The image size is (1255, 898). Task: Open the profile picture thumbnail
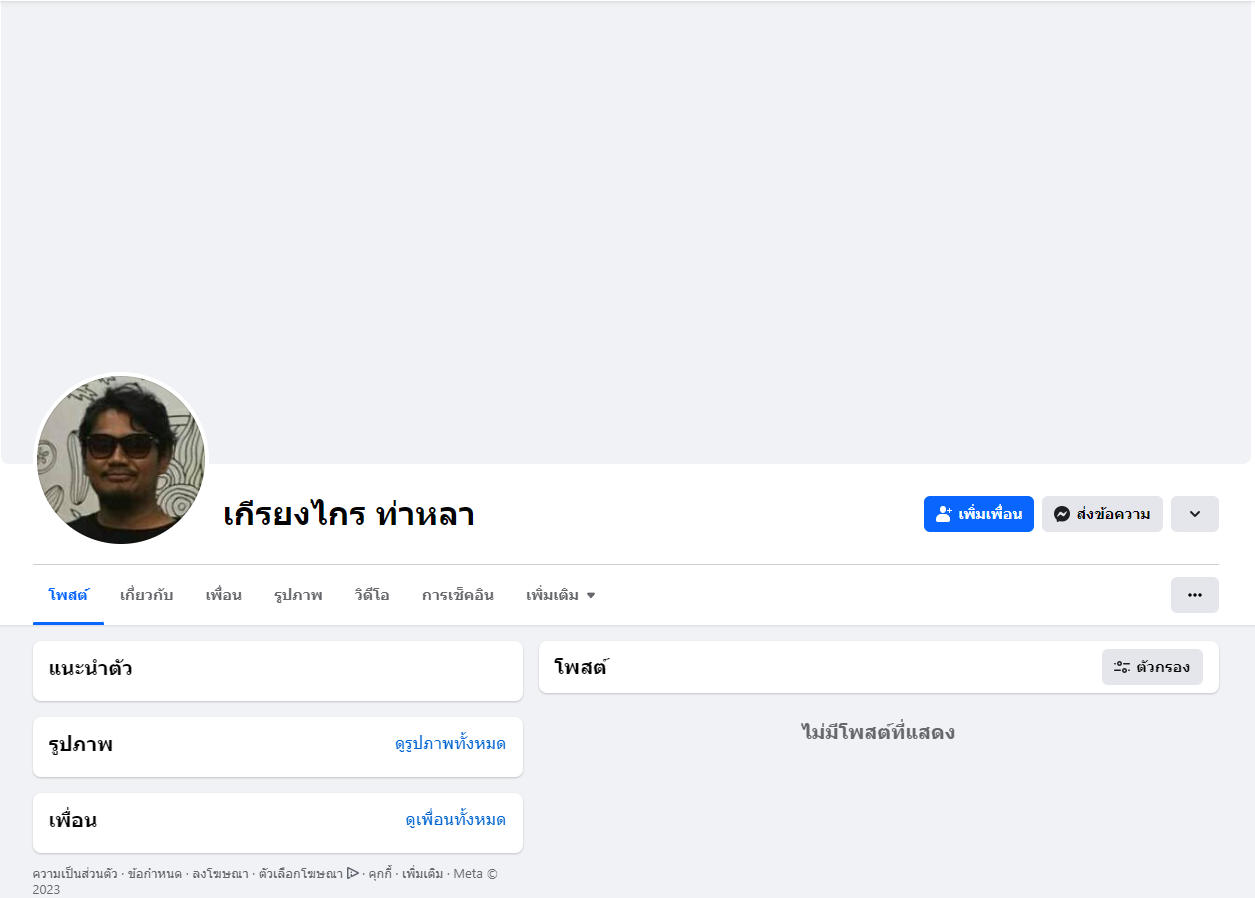coord(121,460)
